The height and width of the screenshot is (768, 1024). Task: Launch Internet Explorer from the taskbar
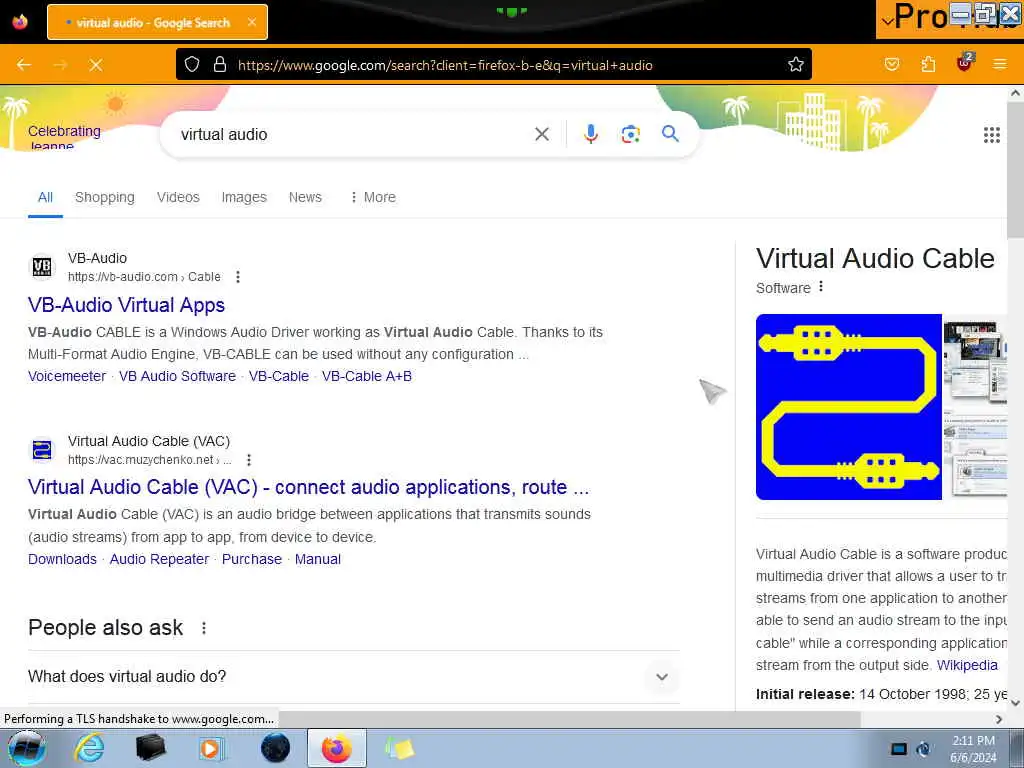point(89,748)
